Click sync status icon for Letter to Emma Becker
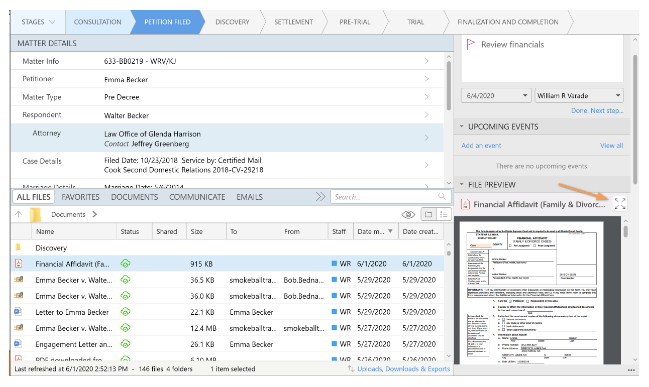 click(x=125, y=311)
